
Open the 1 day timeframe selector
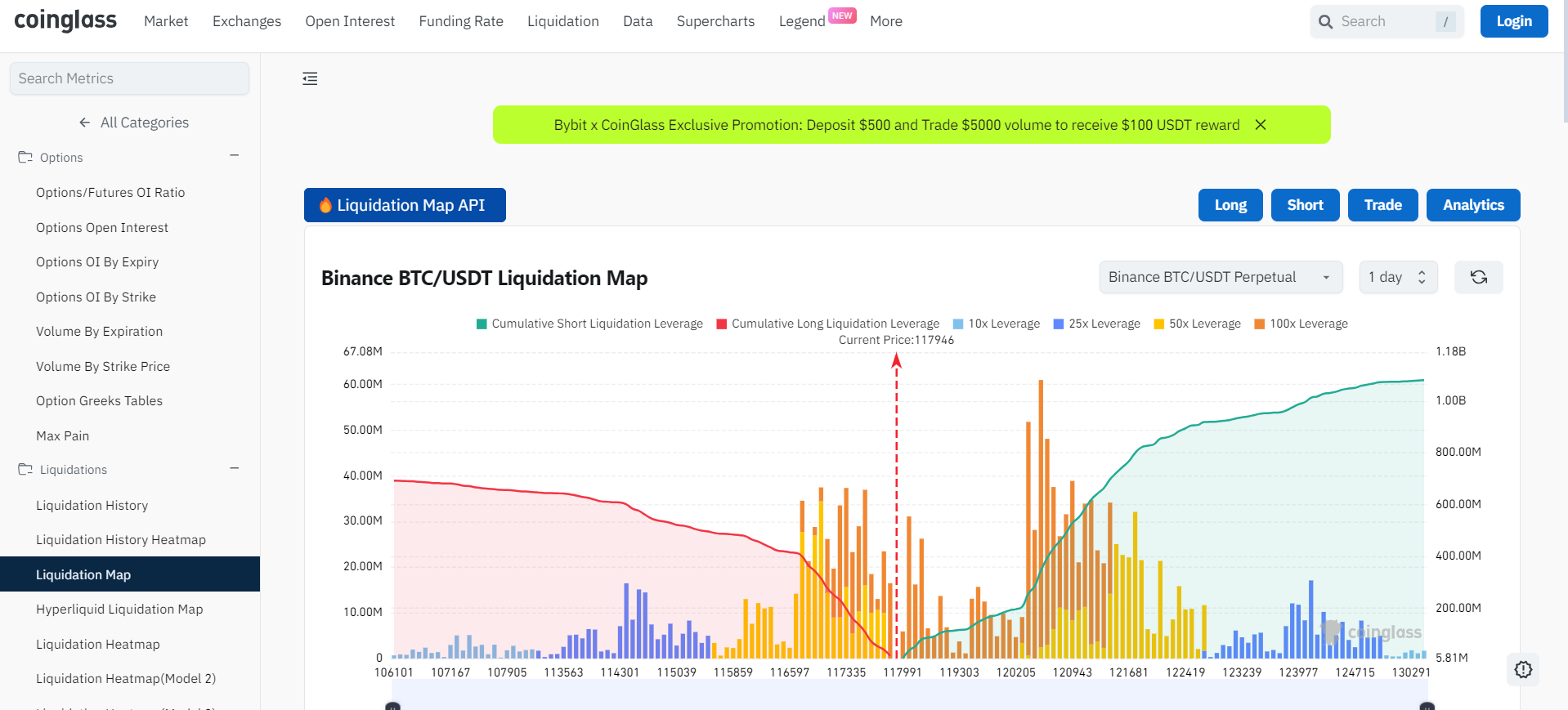(1398, 277)
